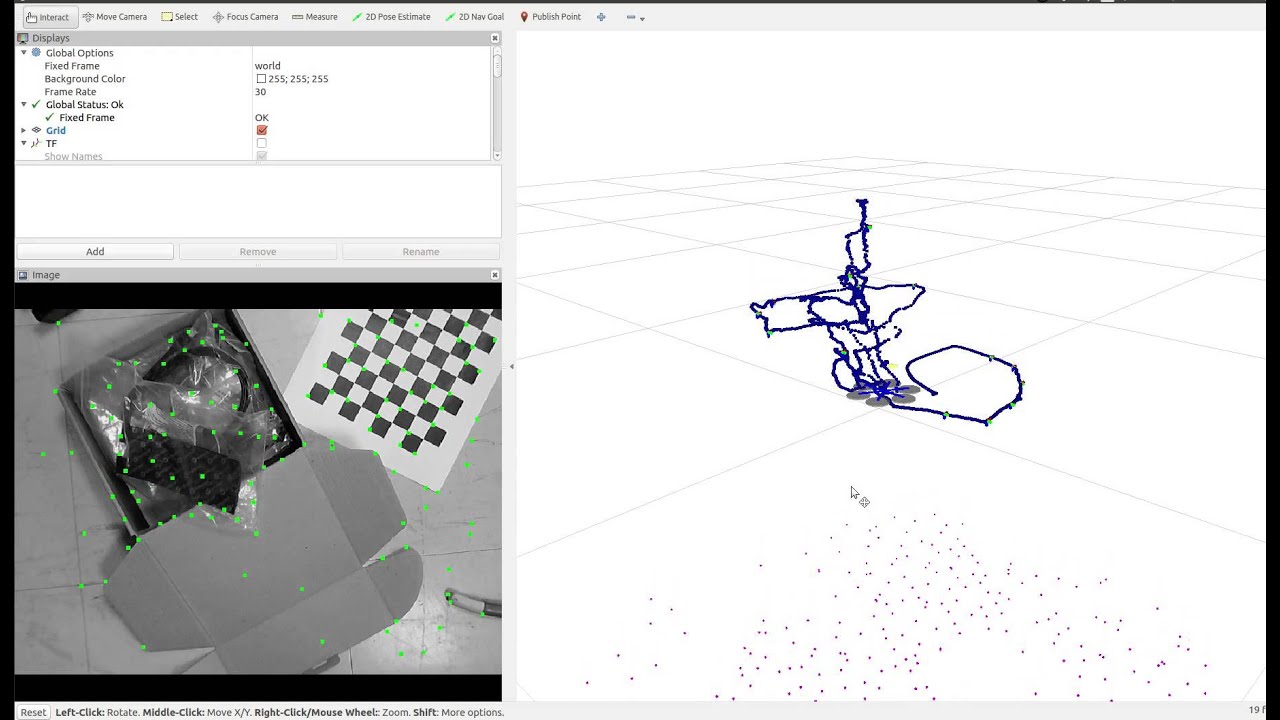Click the Displays panel monitor icon

(x=23, y=38)
